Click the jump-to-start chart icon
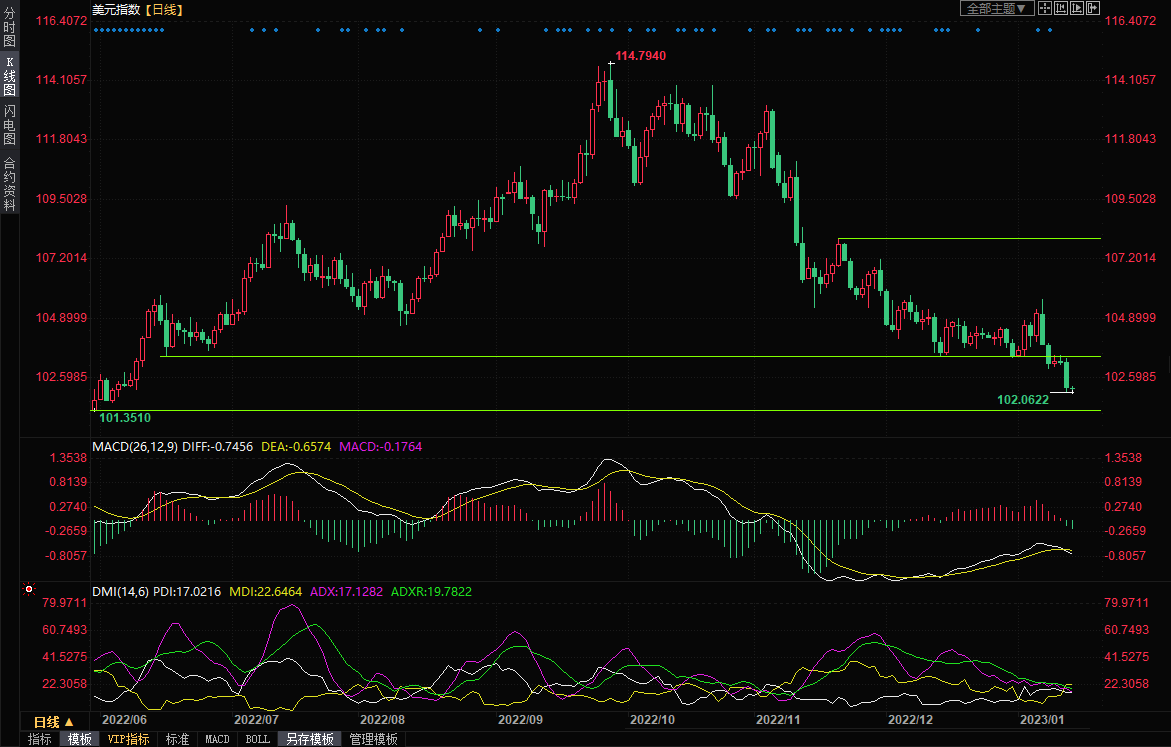The image size is (1171, 747). click(x=1060, y=9)
